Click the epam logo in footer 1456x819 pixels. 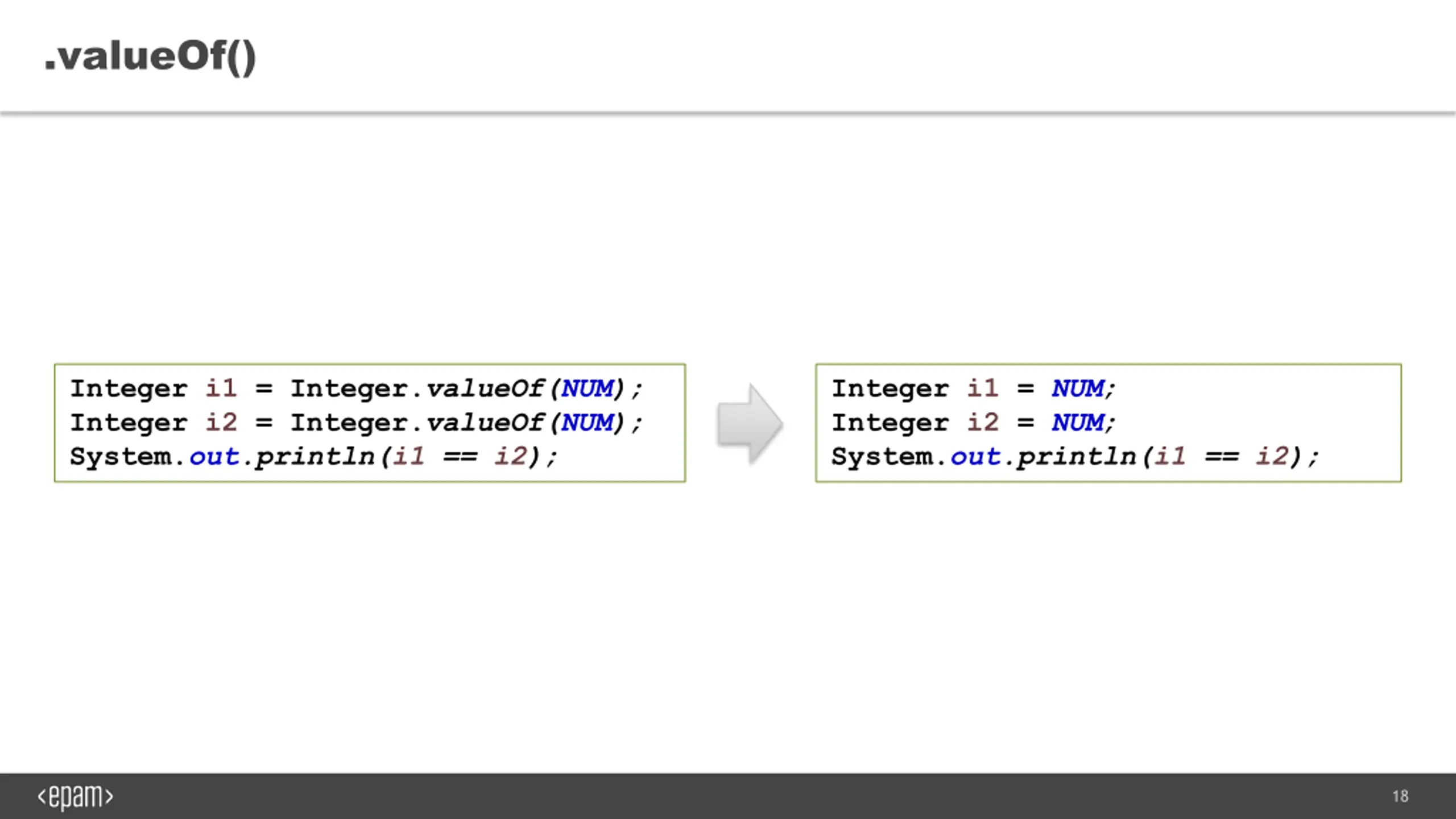pos(76,797)
